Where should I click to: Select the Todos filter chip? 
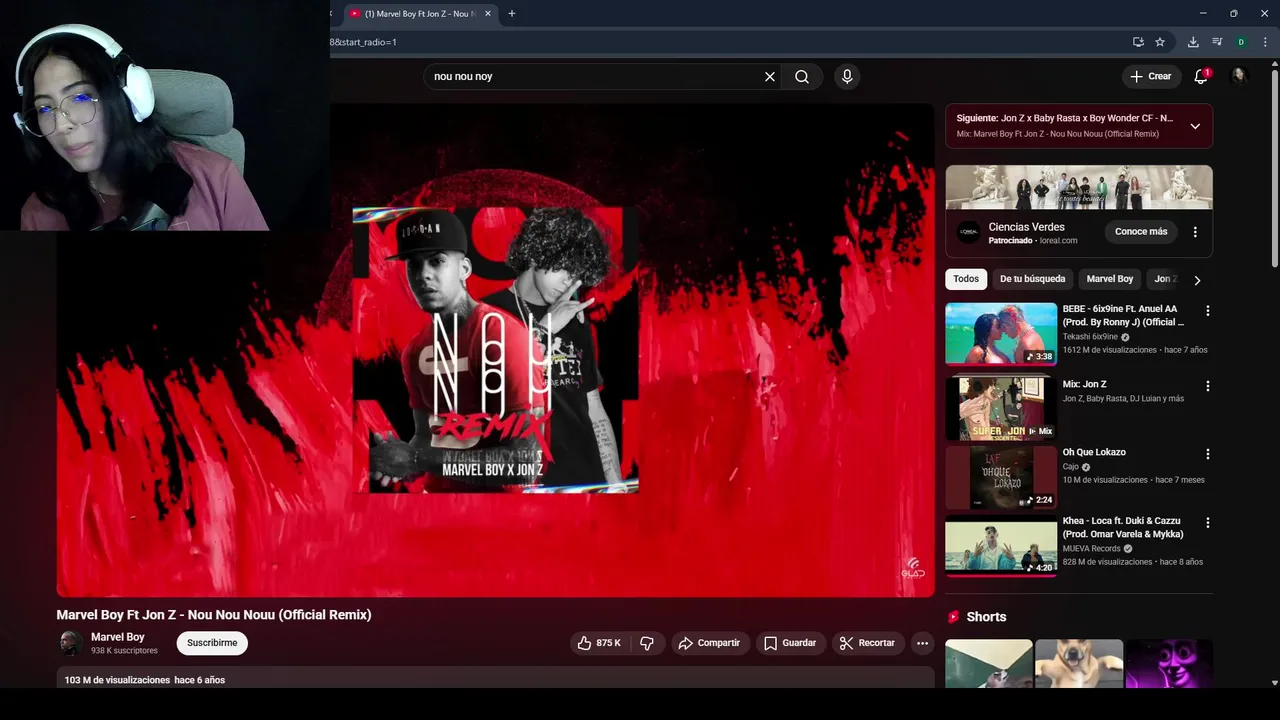966,279
